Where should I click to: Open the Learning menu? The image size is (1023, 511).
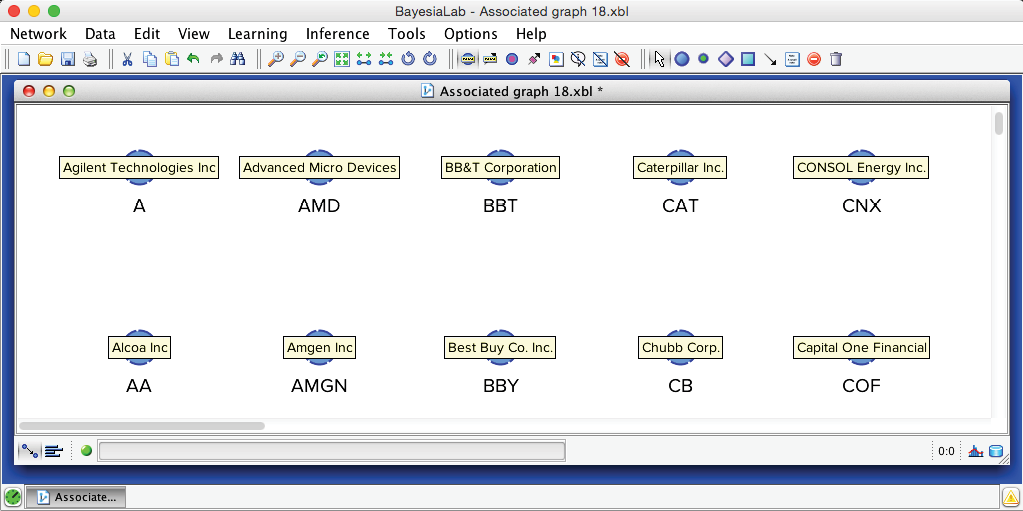(257, 34)
